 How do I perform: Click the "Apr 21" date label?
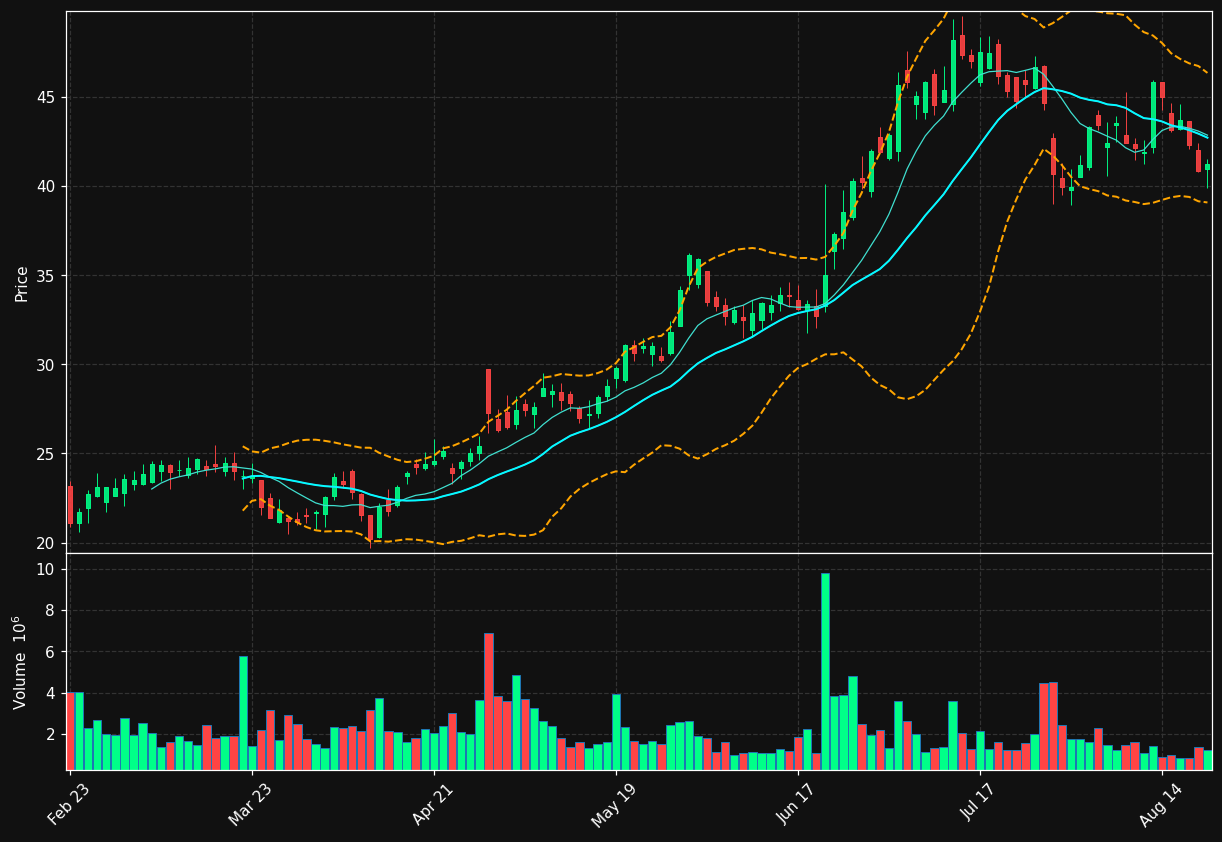[433, 804]
